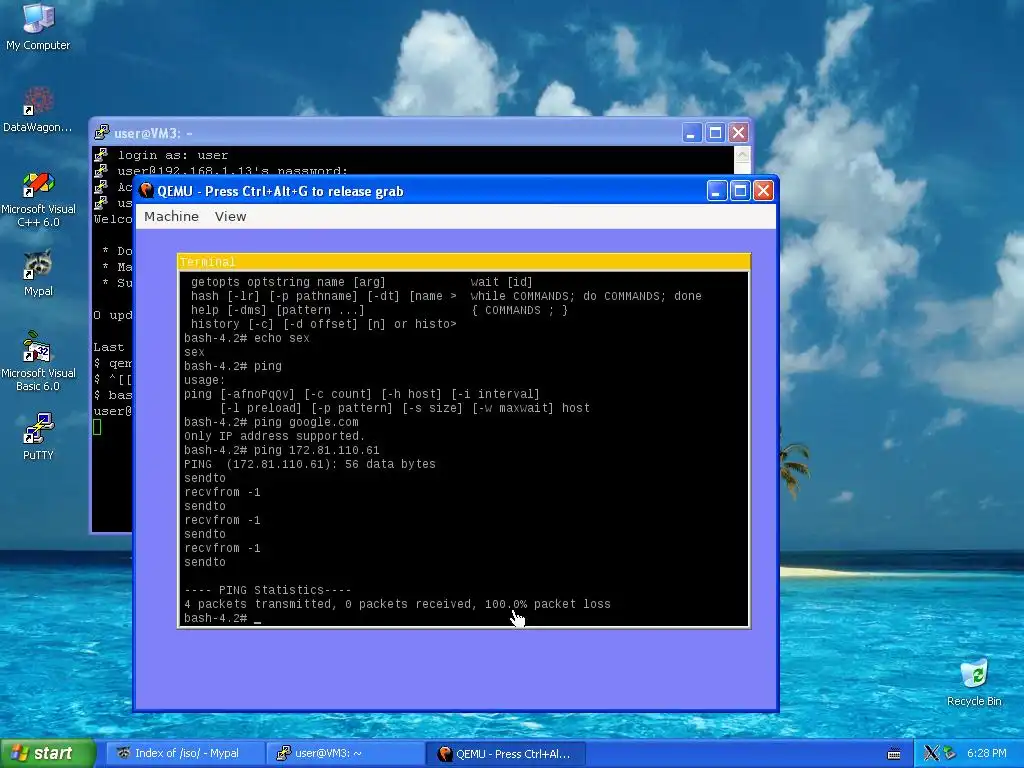
Task: Click the X server tray icon
Action: click(931, 754)
